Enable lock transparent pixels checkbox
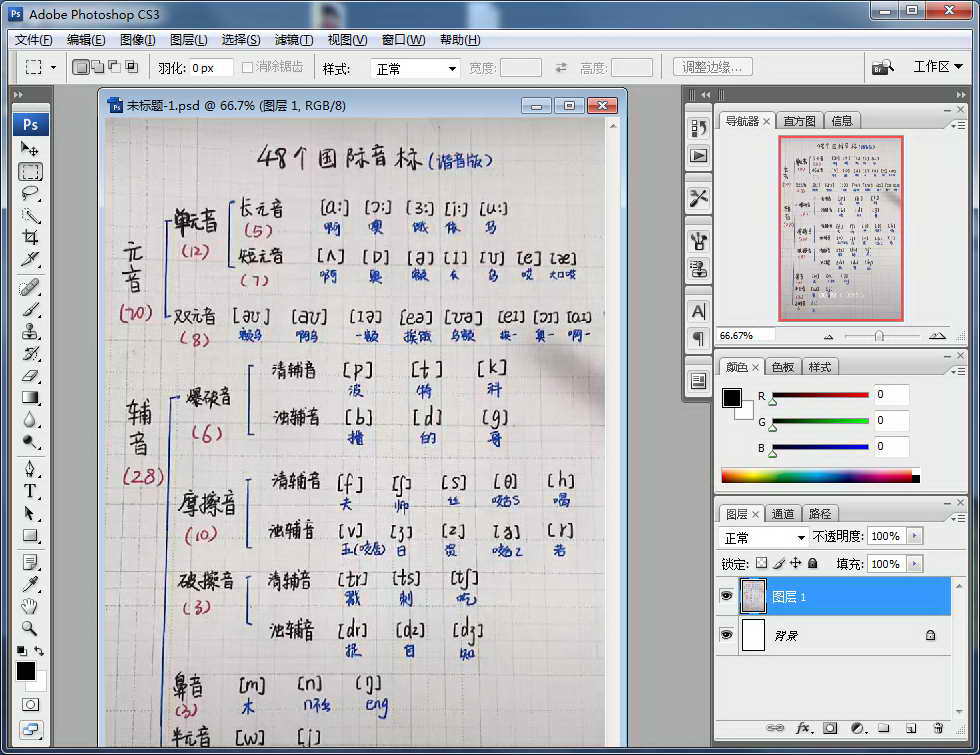The width and height of the screenshot is (980, 755). point(761,563)
